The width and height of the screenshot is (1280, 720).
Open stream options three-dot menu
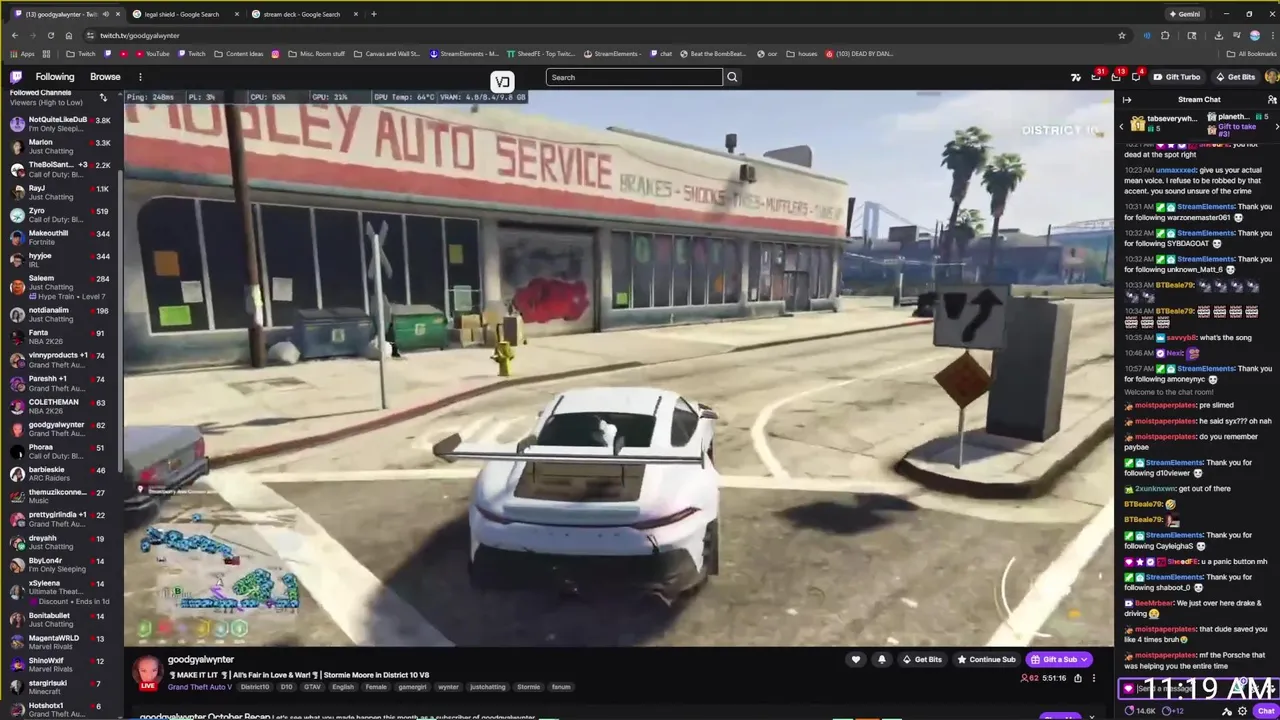[1093, 678]
